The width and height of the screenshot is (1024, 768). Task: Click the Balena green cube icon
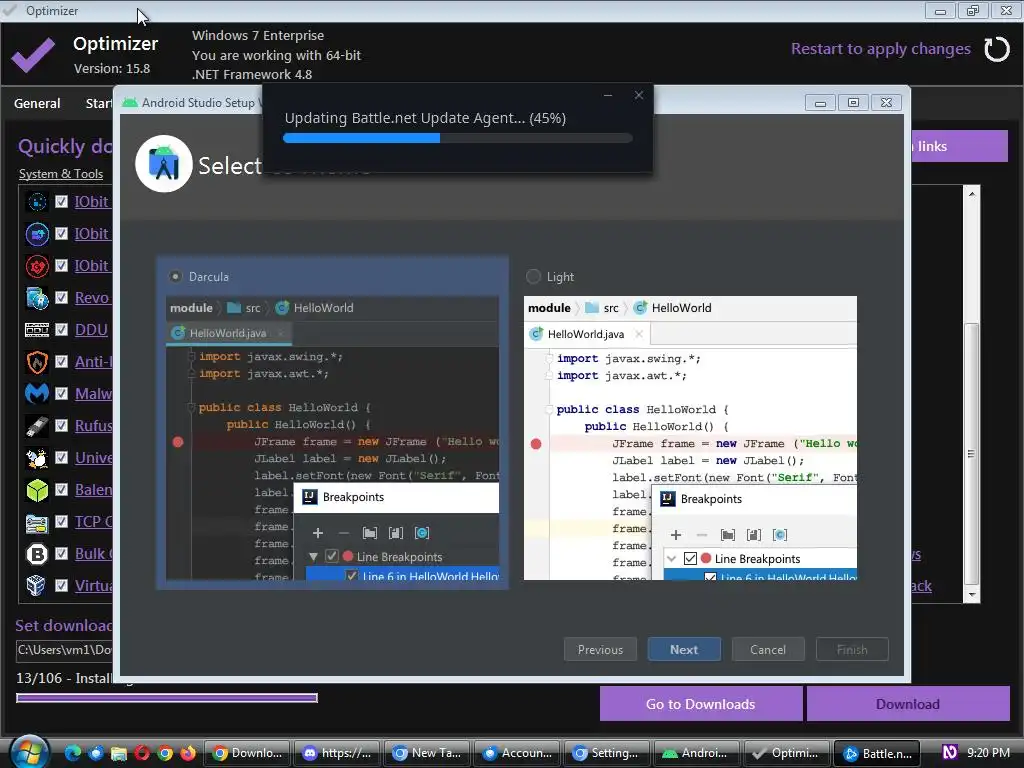37,490
